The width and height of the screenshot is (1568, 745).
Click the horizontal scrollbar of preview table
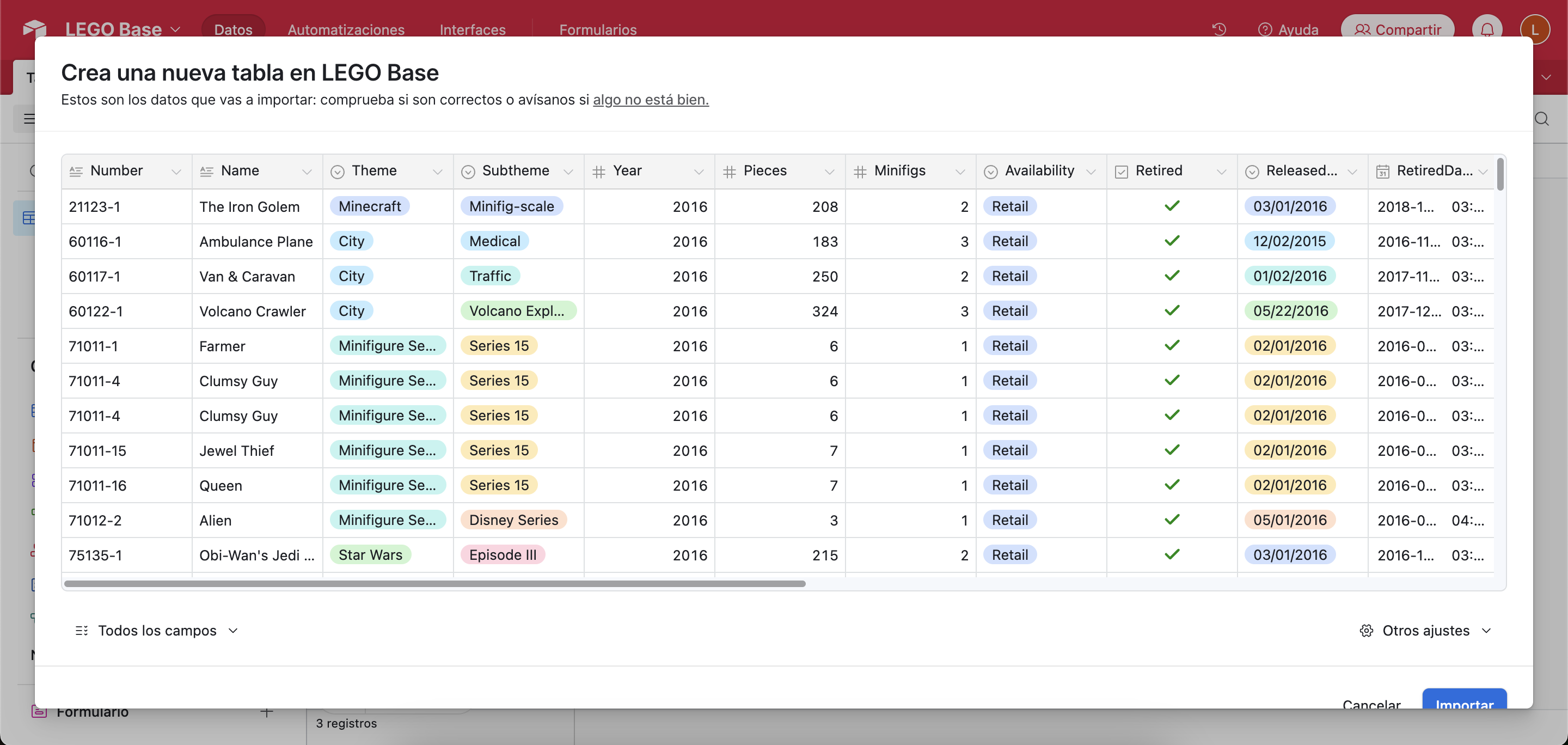(434, 584)
